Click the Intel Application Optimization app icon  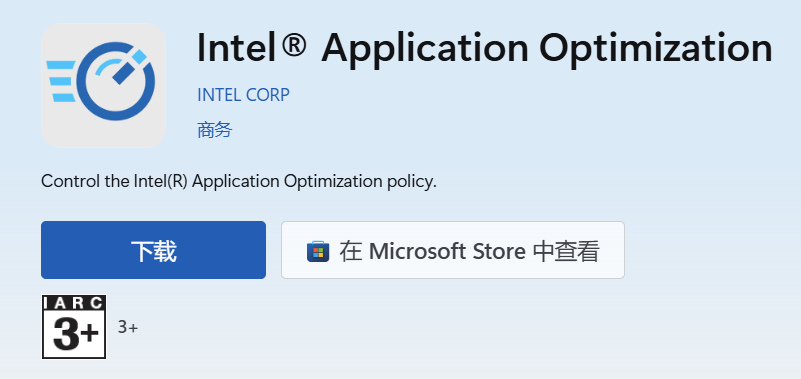coord(104,85)
